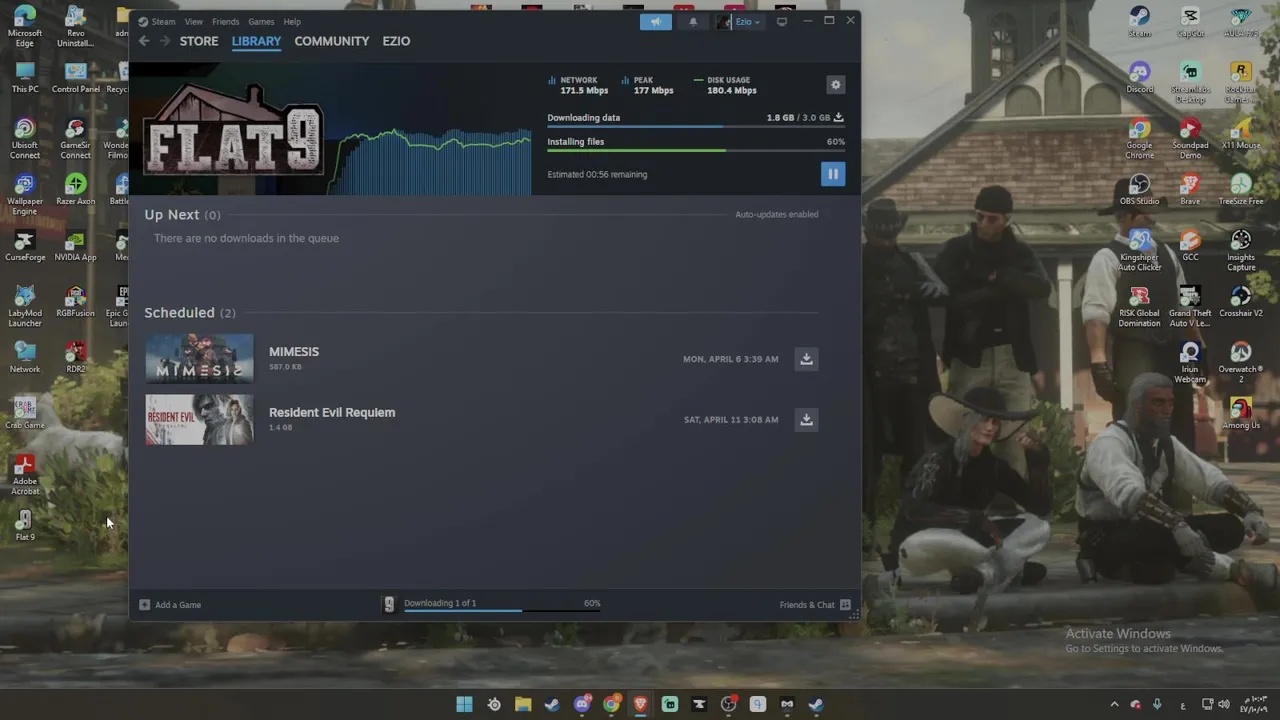The width and height of the screenshot is (1280, 720).
Task: Select Among Us desktop icon
Action: (x=1241, y=413)
